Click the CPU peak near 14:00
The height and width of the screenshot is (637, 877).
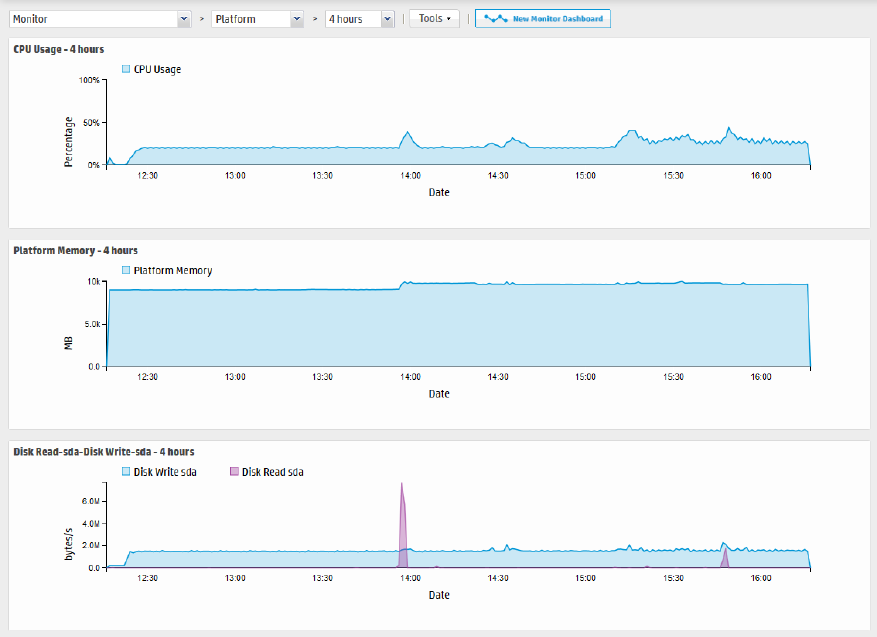[408, 133]
